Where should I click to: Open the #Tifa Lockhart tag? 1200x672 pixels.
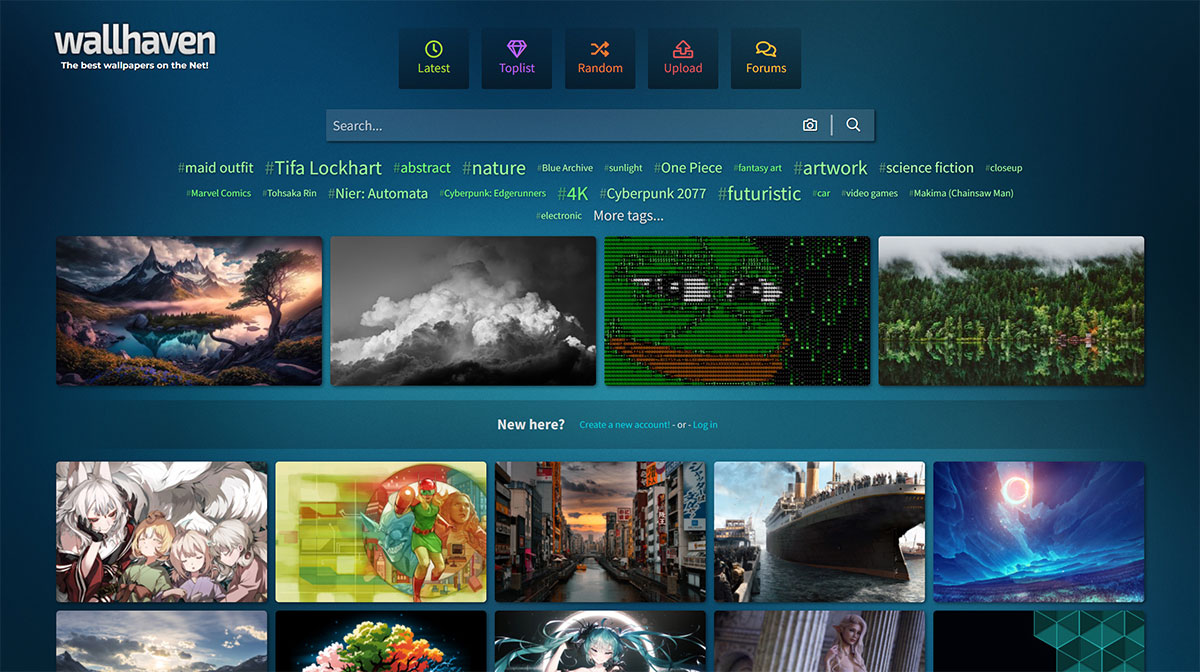click(323, 167)
